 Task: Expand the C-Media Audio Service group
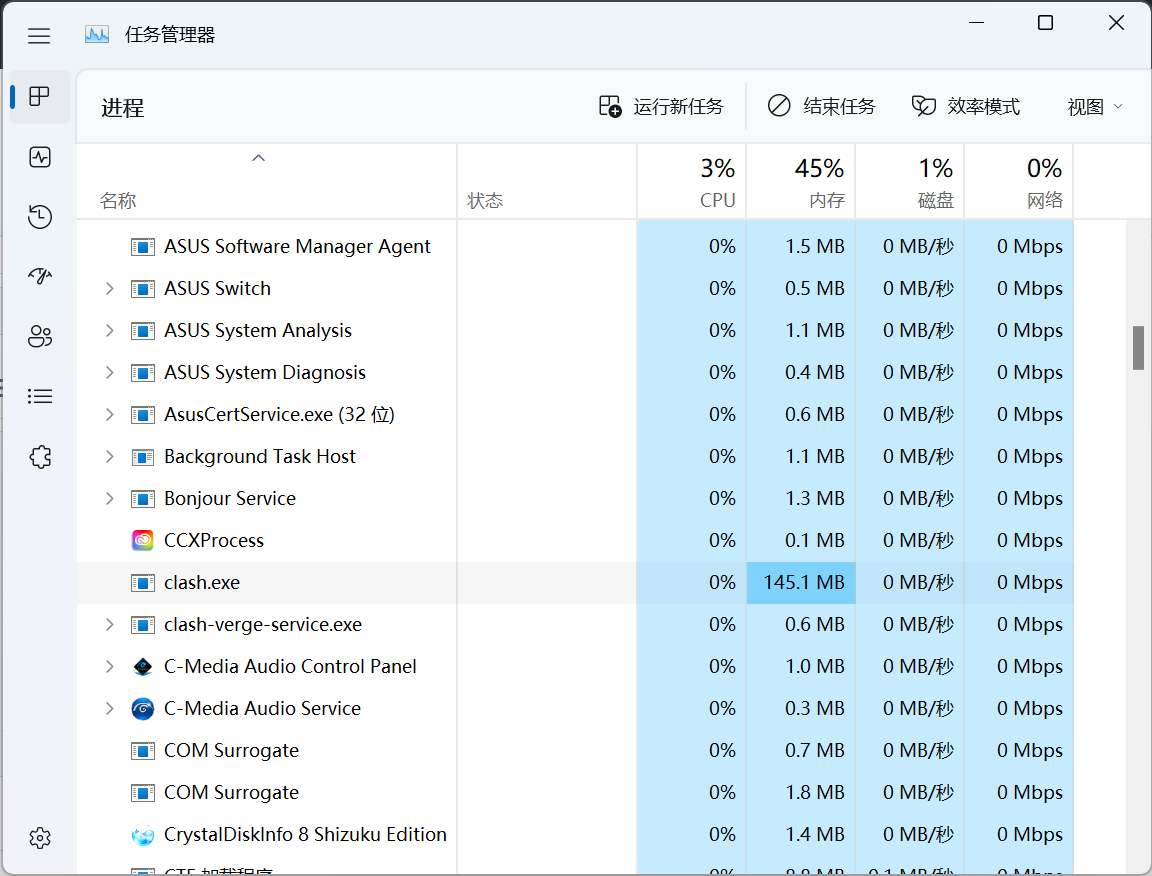coord(109,708)
